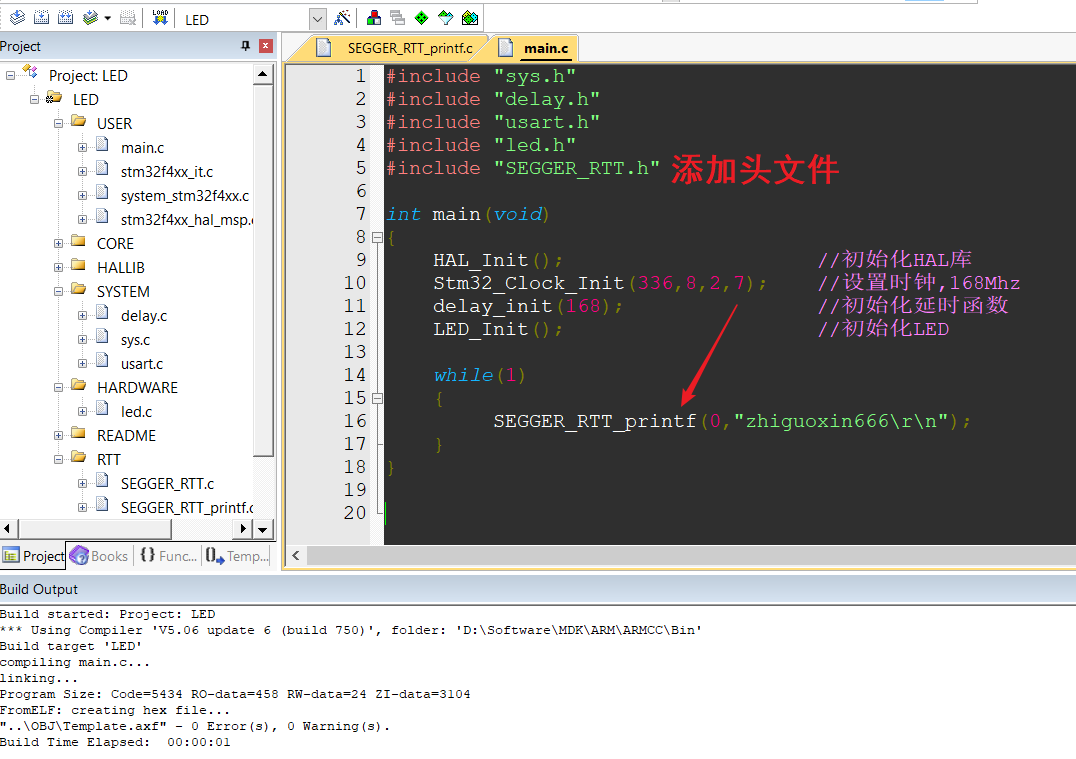Click the Batch build icon
This screenshot has height=759, width=1076.
point(90,18)
